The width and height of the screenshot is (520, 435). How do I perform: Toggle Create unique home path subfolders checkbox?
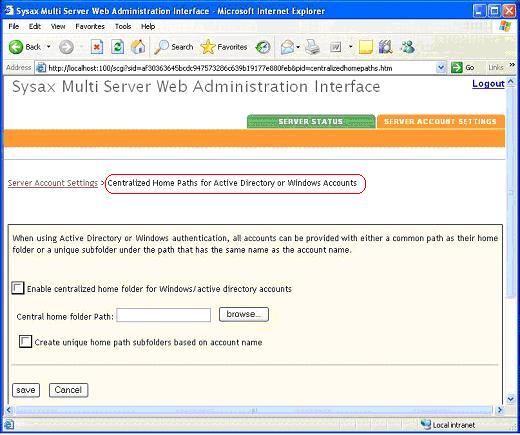coord(25,342)
